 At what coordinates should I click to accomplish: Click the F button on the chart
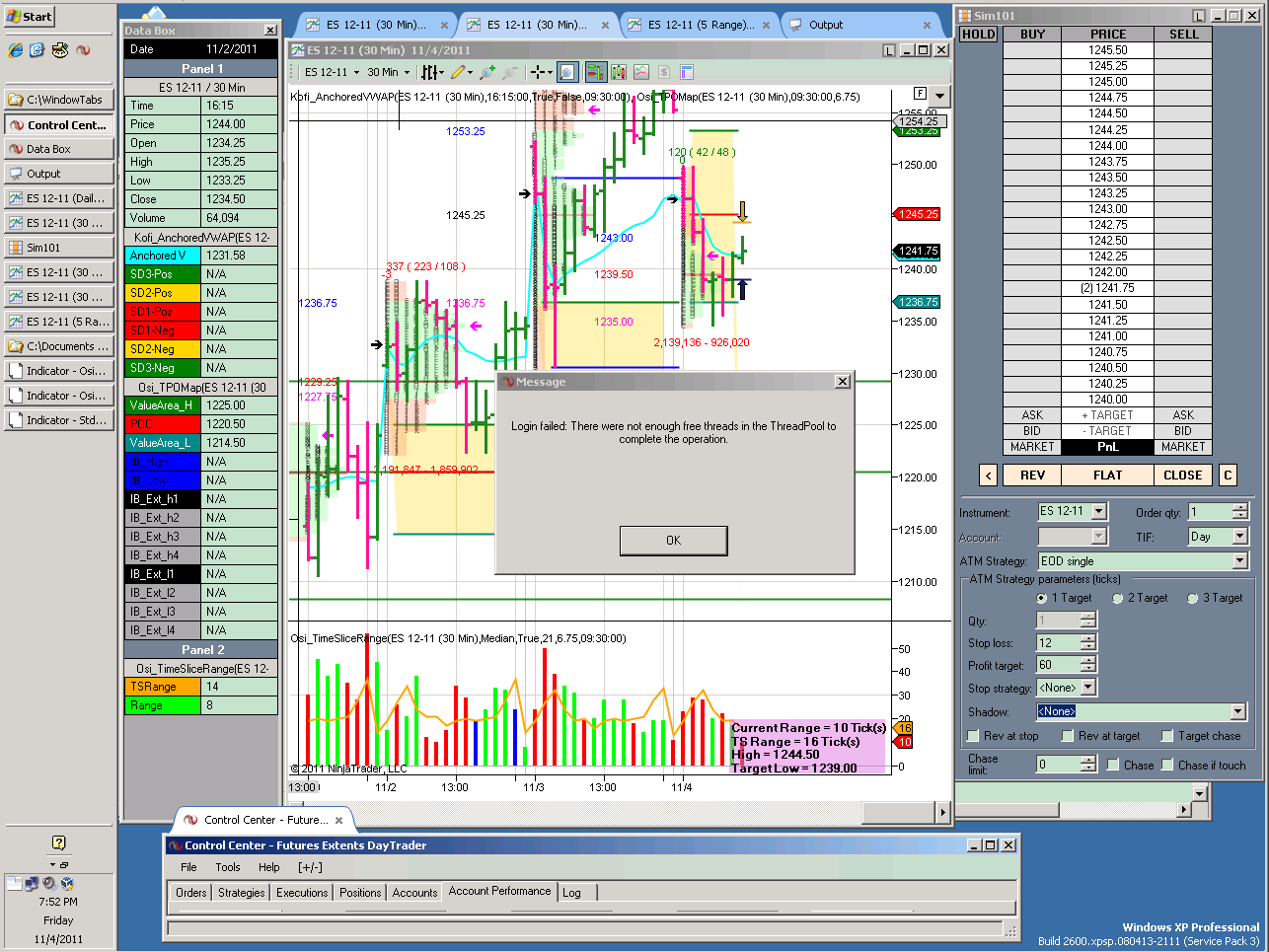920,94
